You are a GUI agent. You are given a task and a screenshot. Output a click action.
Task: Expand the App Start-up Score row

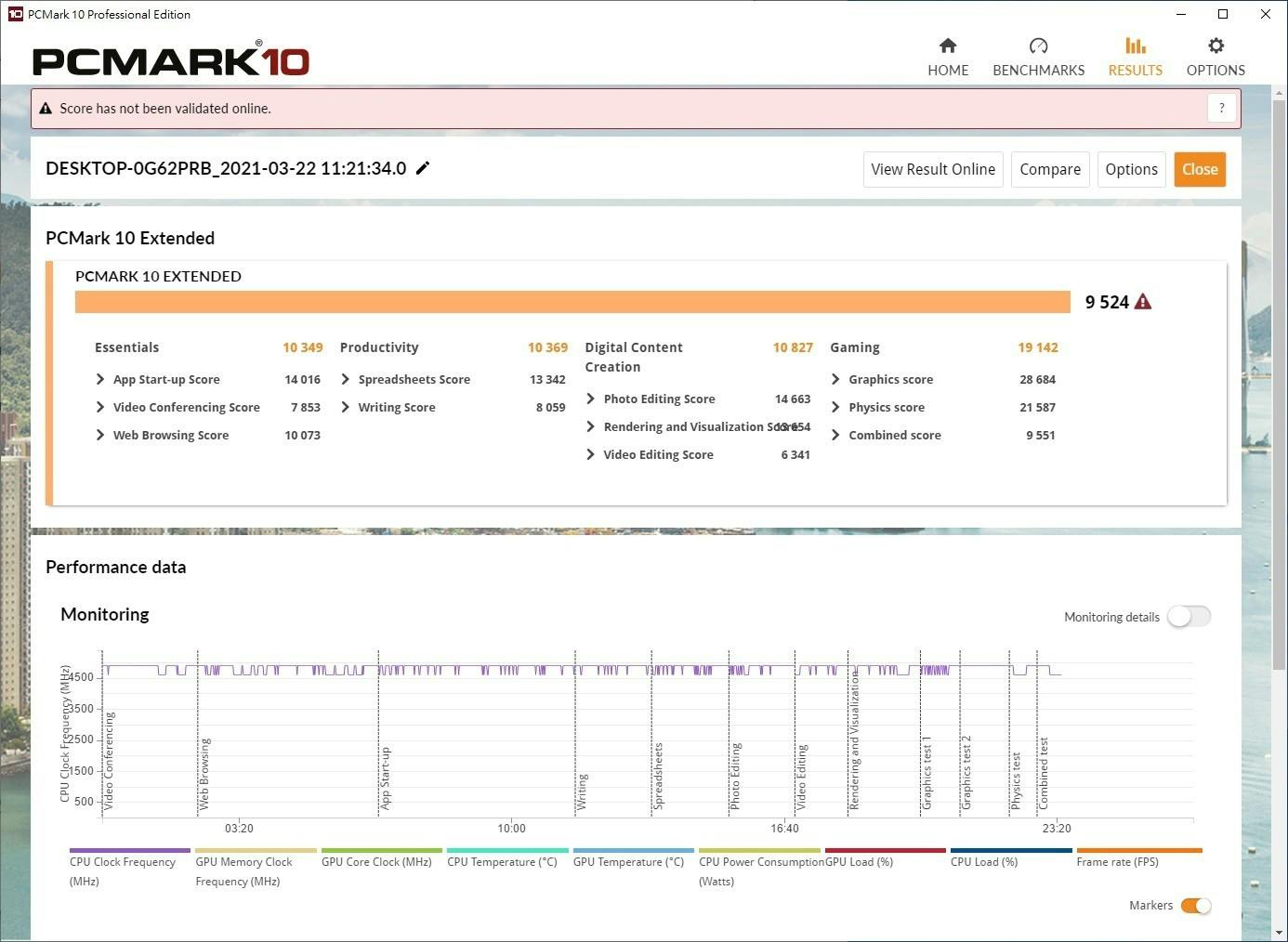[100, 379]
